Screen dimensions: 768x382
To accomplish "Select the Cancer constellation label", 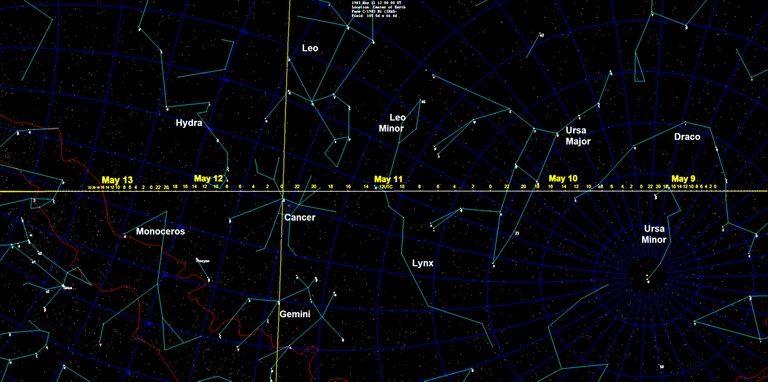I will point(300,217).
